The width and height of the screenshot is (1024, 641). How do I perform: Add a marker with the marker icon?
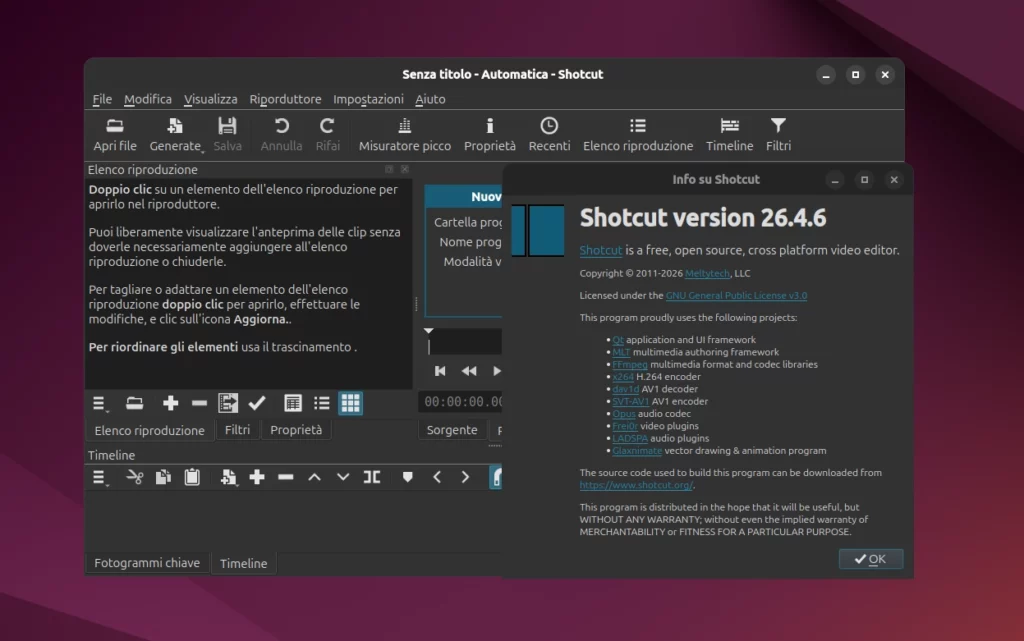pos(408,477)
